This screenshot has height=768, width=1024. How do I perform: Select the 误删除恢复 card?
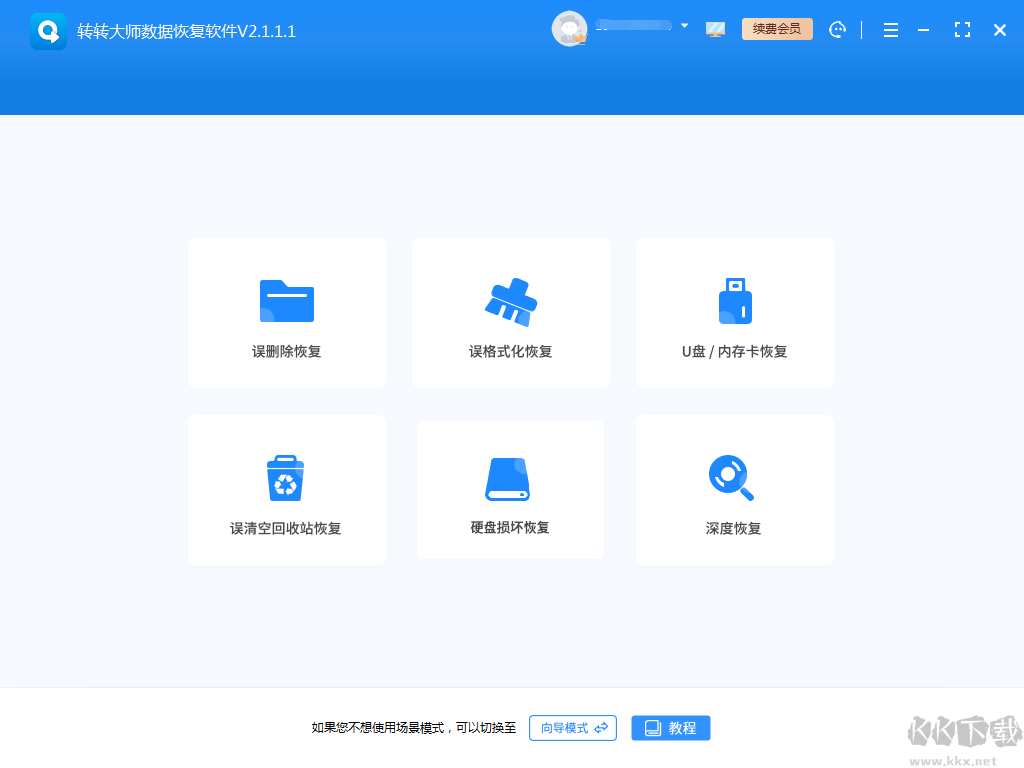[x=287, y=313]
